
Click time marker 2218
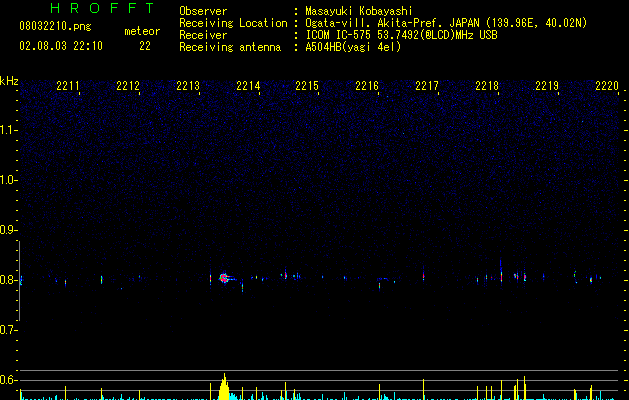pyautogui.click(x=487, y=85)
